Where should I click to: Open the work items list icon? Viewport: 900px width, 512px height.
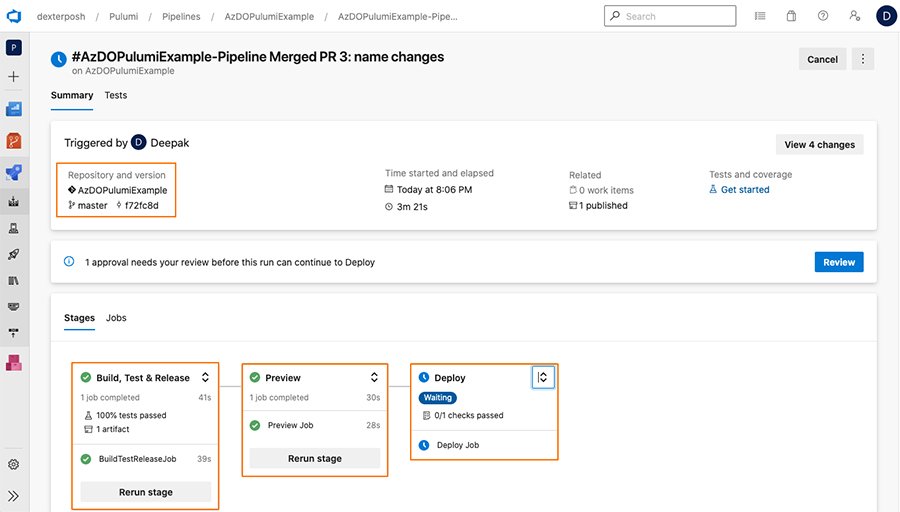[x=760, y=16]
